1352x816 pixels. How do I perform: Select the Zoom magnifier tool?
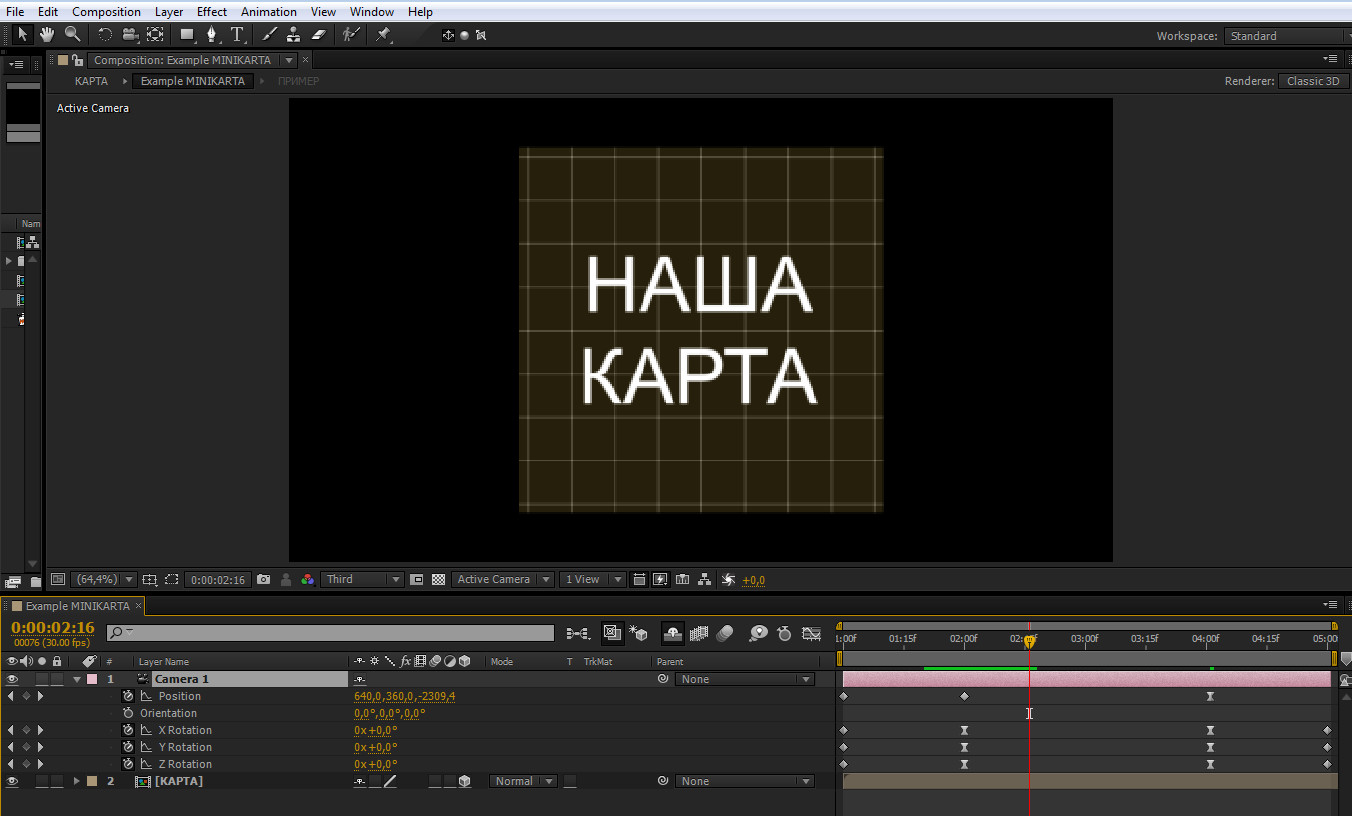(72, 35)
